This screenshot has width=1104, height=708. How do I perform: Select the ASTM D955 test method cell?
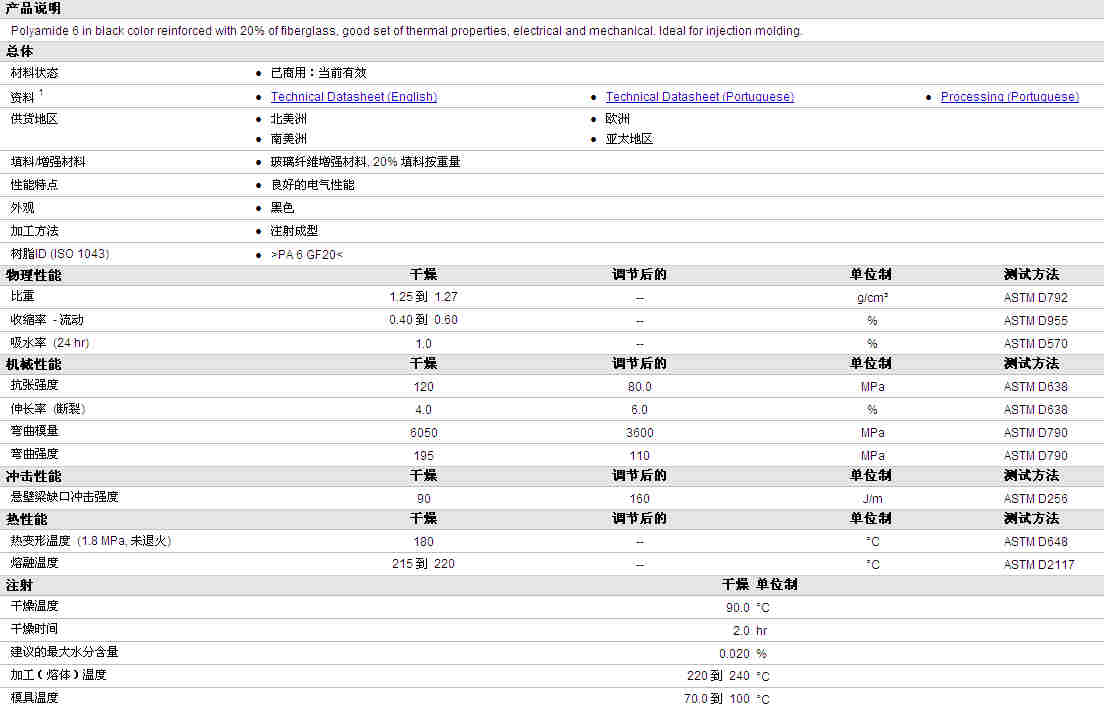1035,320
